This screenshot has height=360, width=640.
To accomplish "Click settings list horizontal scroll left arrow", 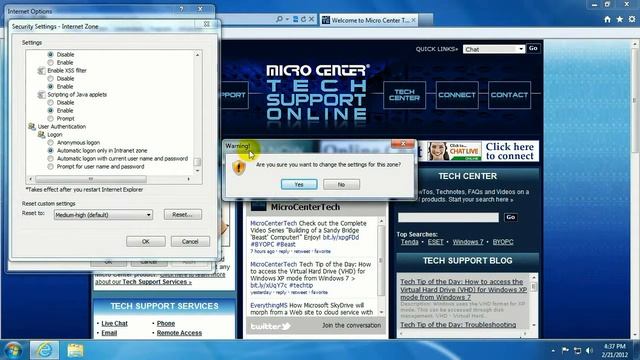I will point(31,179).
